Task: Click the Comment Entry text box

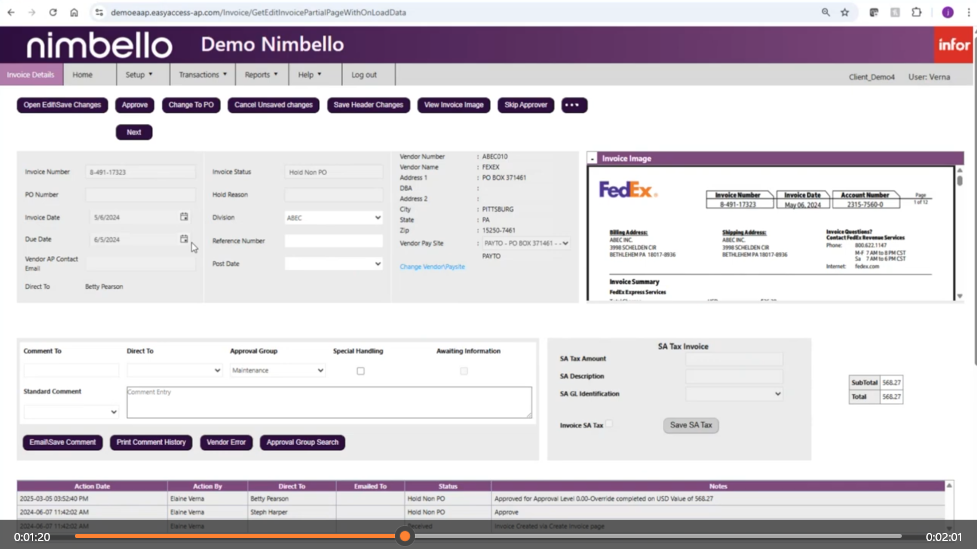Action: pos(329,402)
